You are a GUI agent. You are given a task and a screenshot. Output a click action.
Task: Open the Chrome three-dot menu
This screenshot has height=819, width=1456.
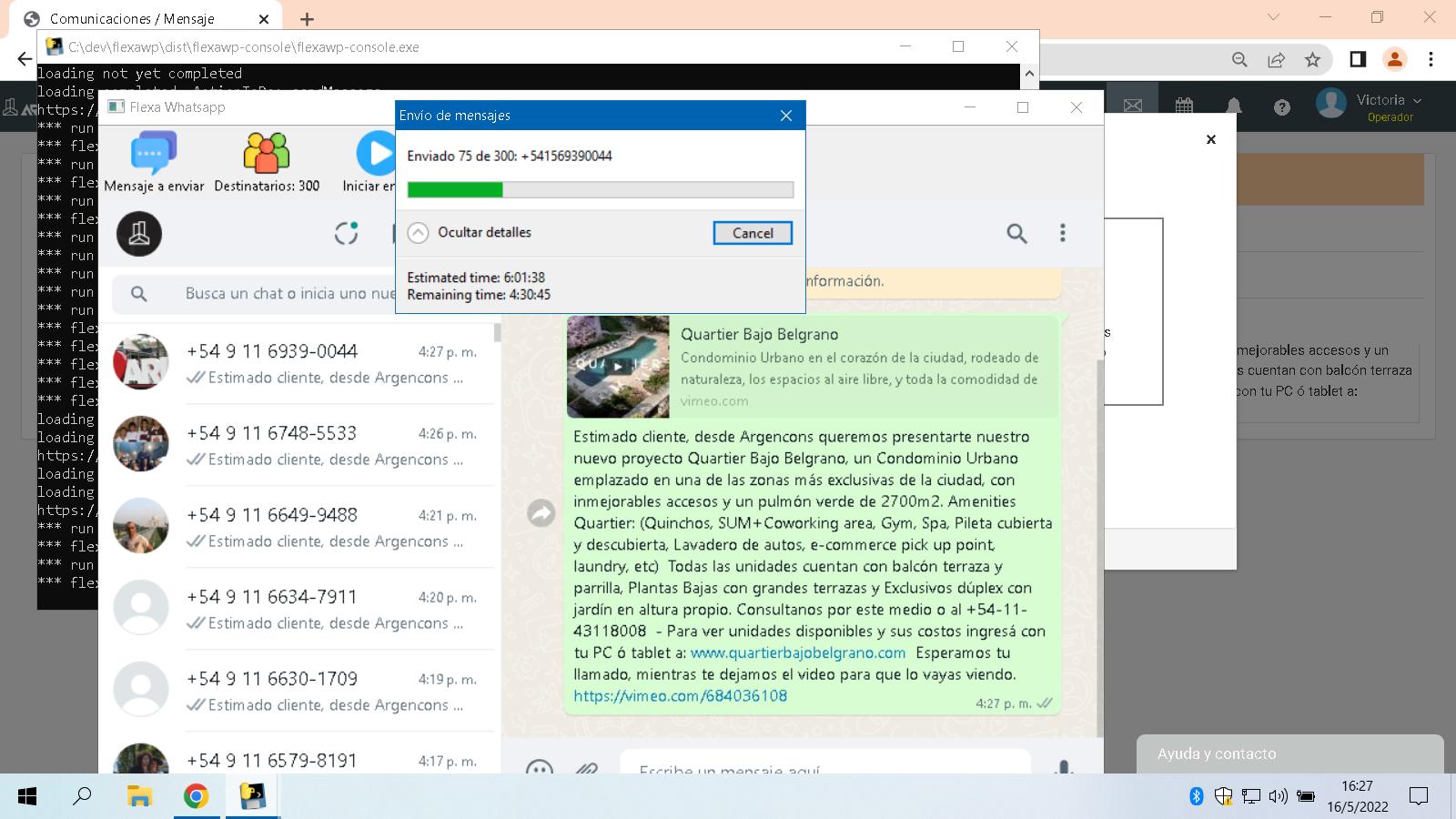[1431, 59]
